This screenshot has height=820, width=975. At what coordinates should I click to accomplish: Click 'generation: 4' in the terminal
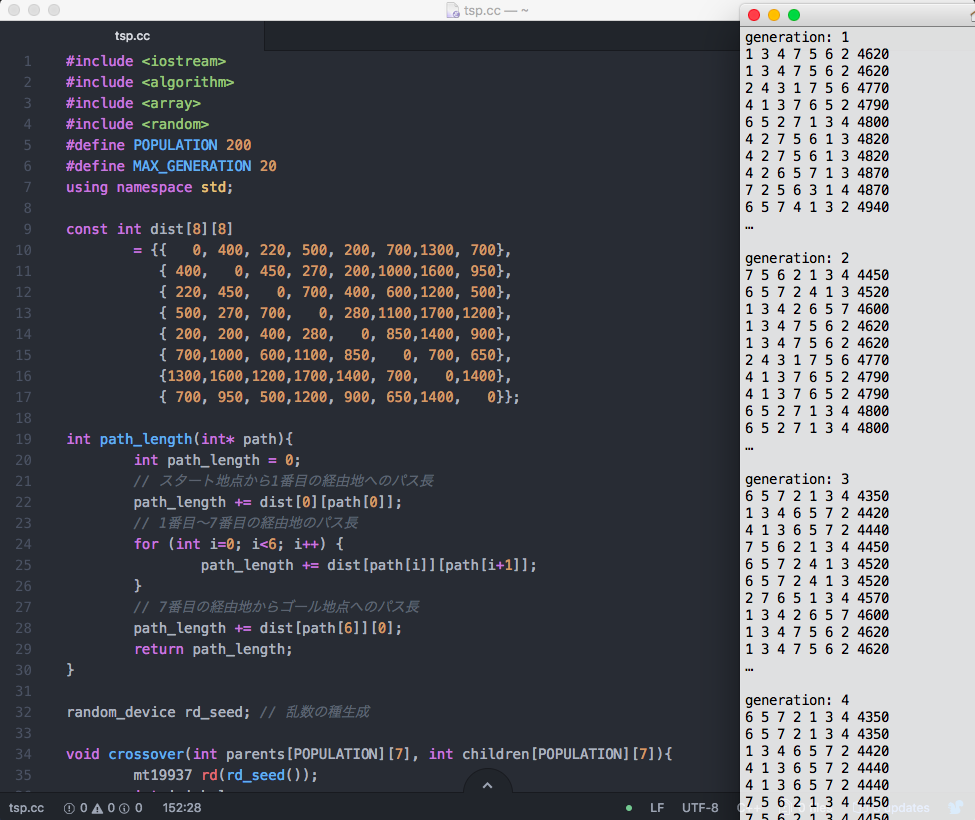[797, 700]
